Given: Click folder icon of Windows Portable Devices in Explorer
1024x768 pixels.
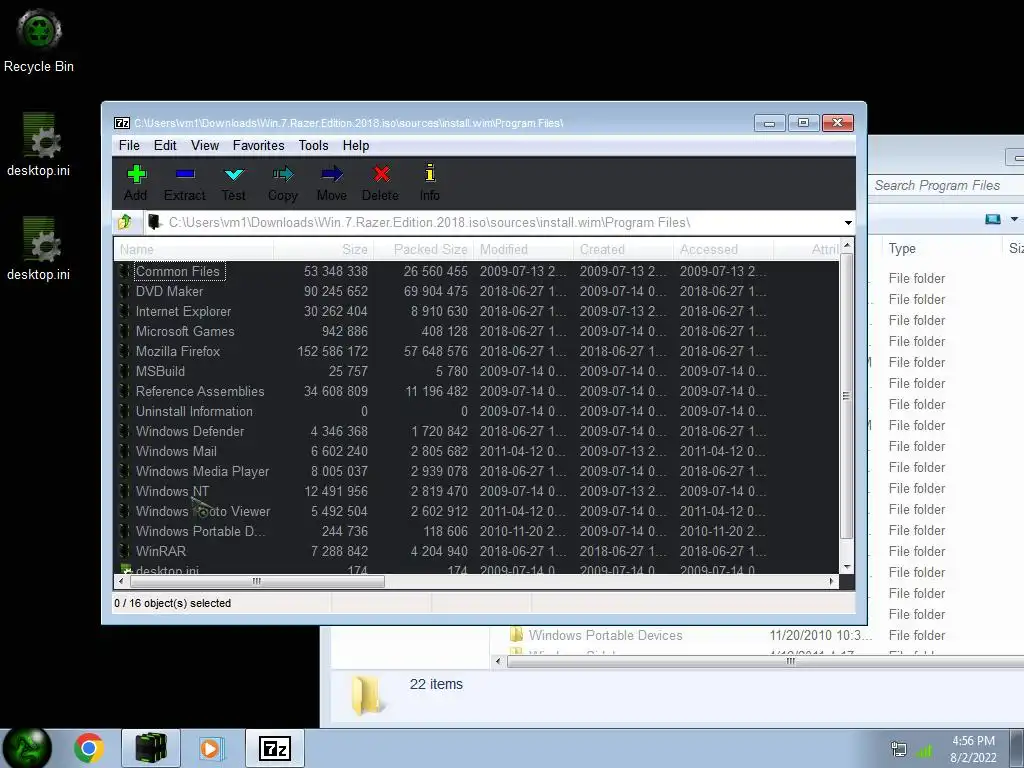Looking at the screenshot, I should point(516,635).
